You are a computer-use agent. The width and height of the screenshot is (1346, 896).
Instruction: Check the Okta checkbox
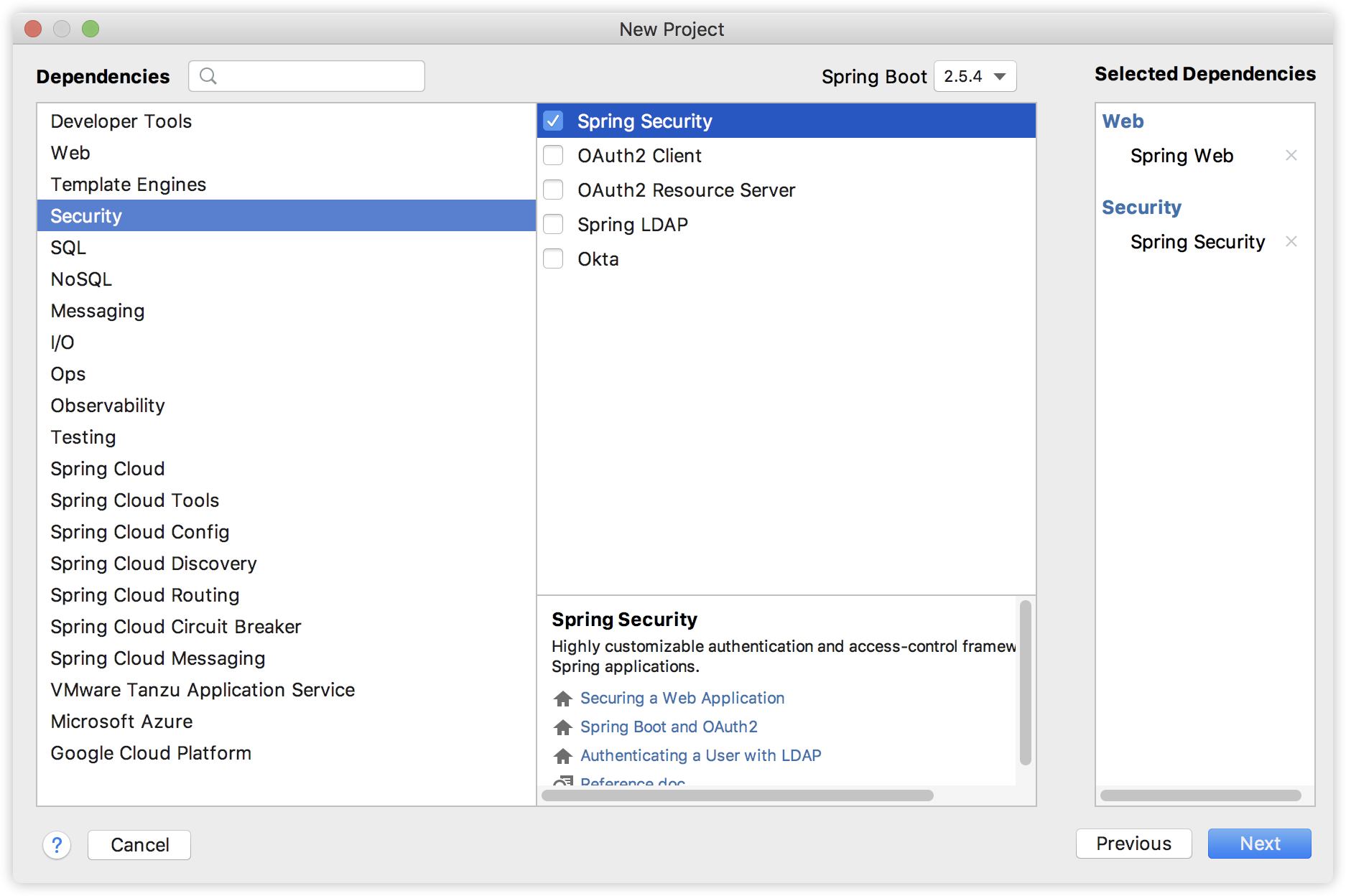(553, 258)
